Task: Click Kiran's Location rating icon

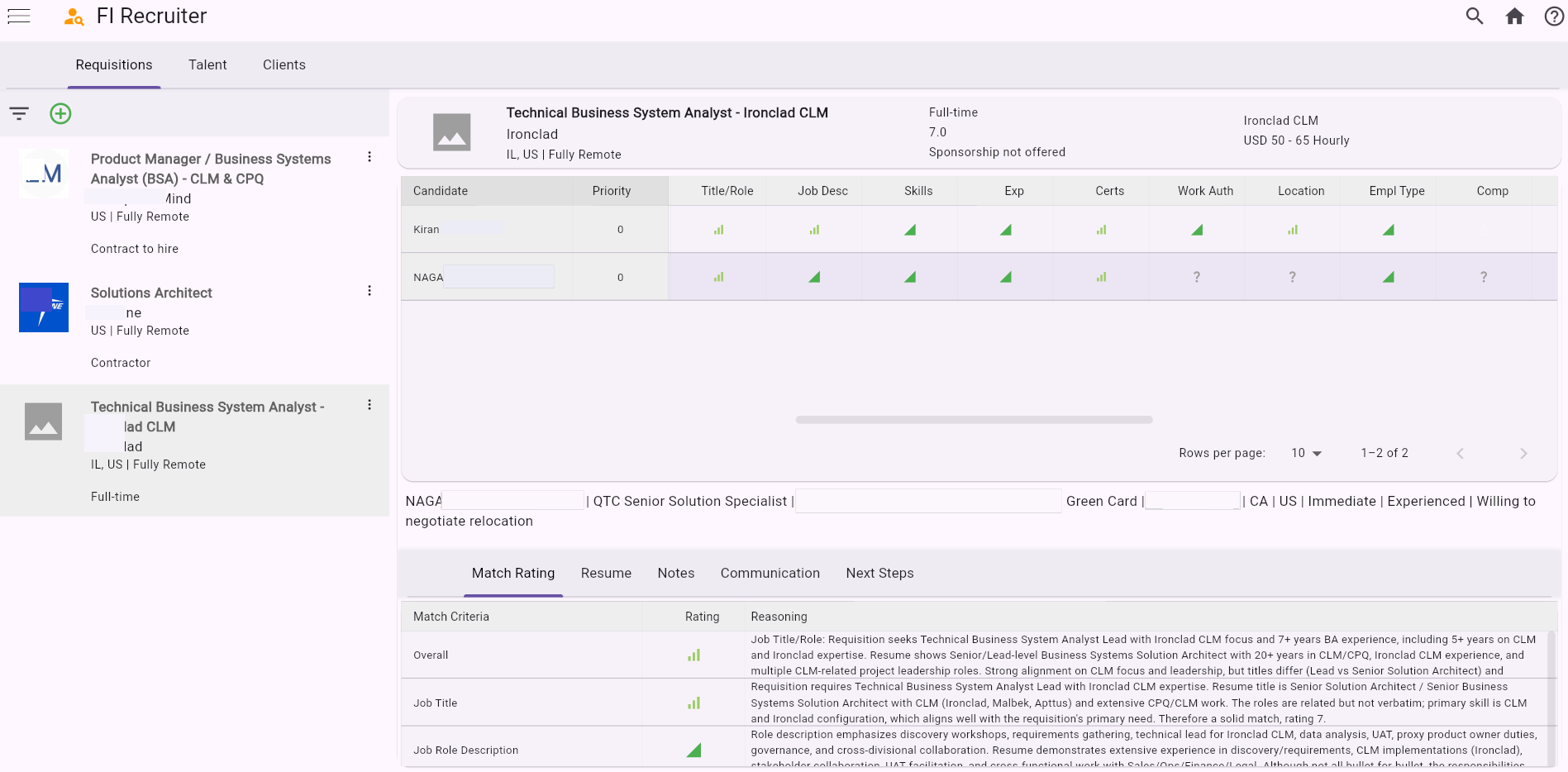Action: (x=1292, y=230)
